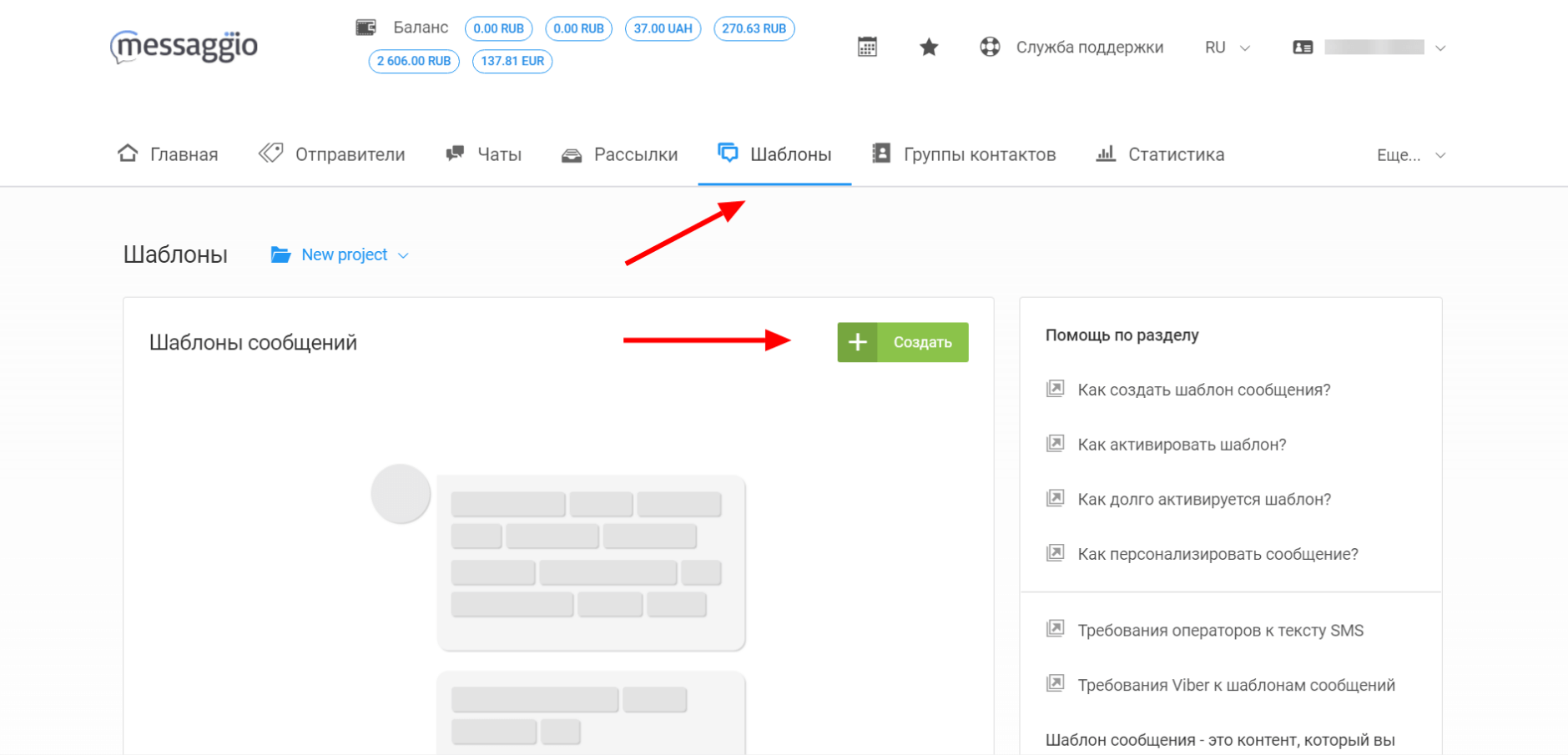This screenshot has height=755, width=1568.
Task: Open the Отправители tab
Action: click(331, 154)
